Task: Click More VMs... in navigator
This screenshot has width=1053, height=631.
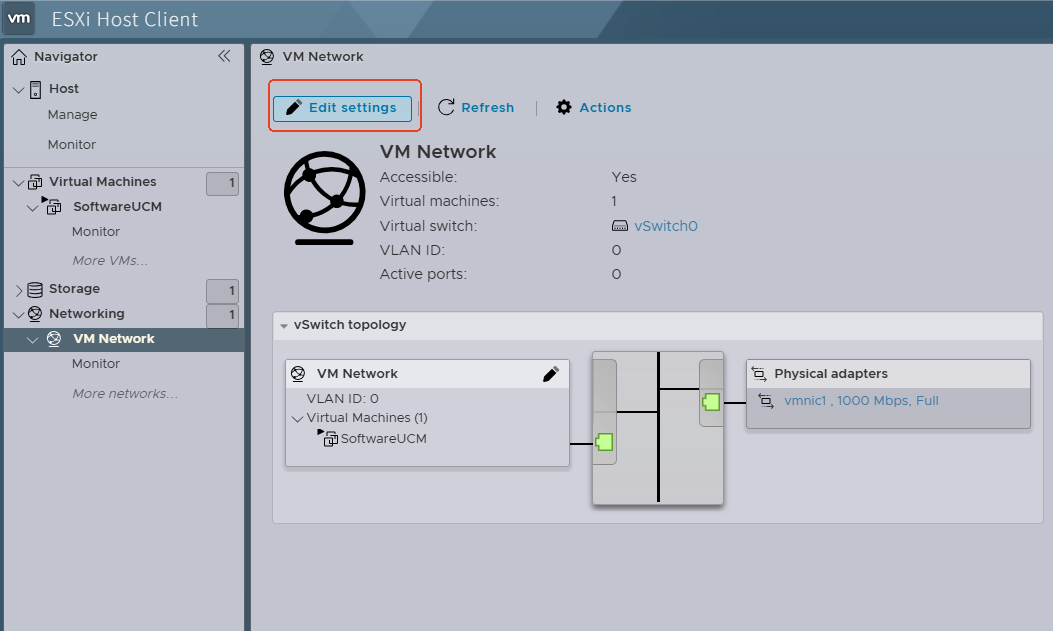Action: 110,260
